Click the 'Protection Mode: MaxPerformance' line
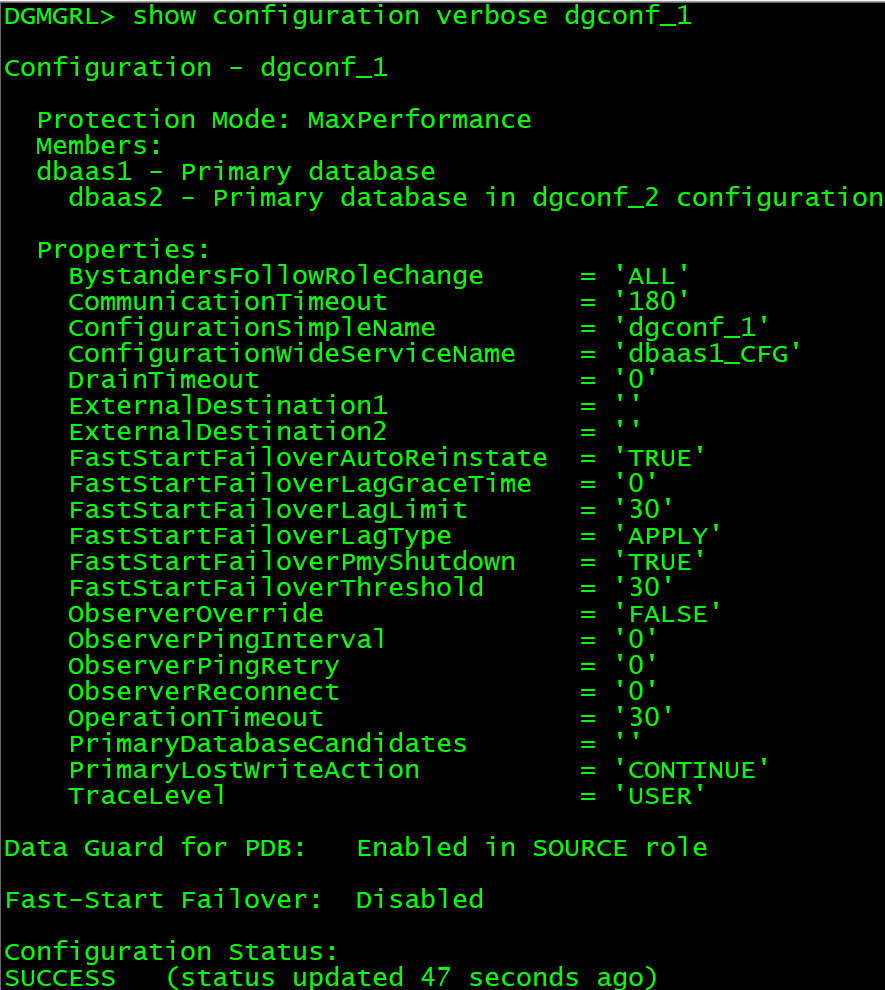This screenshot has height=990, width=885. coord(284,120)
